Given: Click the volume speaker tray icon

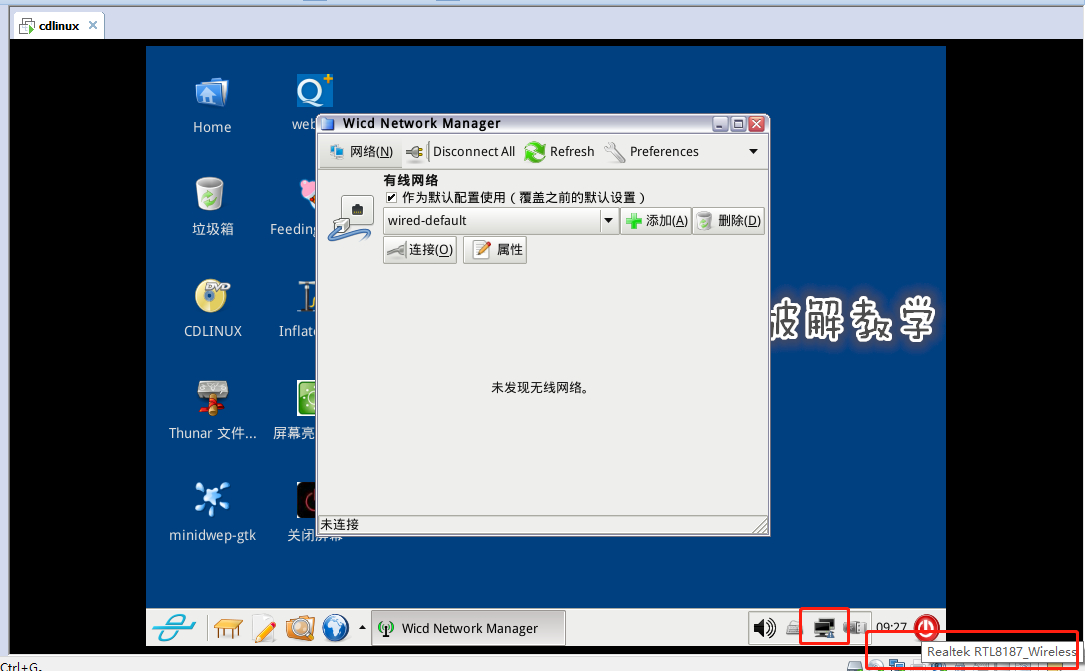Looking at the screenshot, I should click(765, 628).
